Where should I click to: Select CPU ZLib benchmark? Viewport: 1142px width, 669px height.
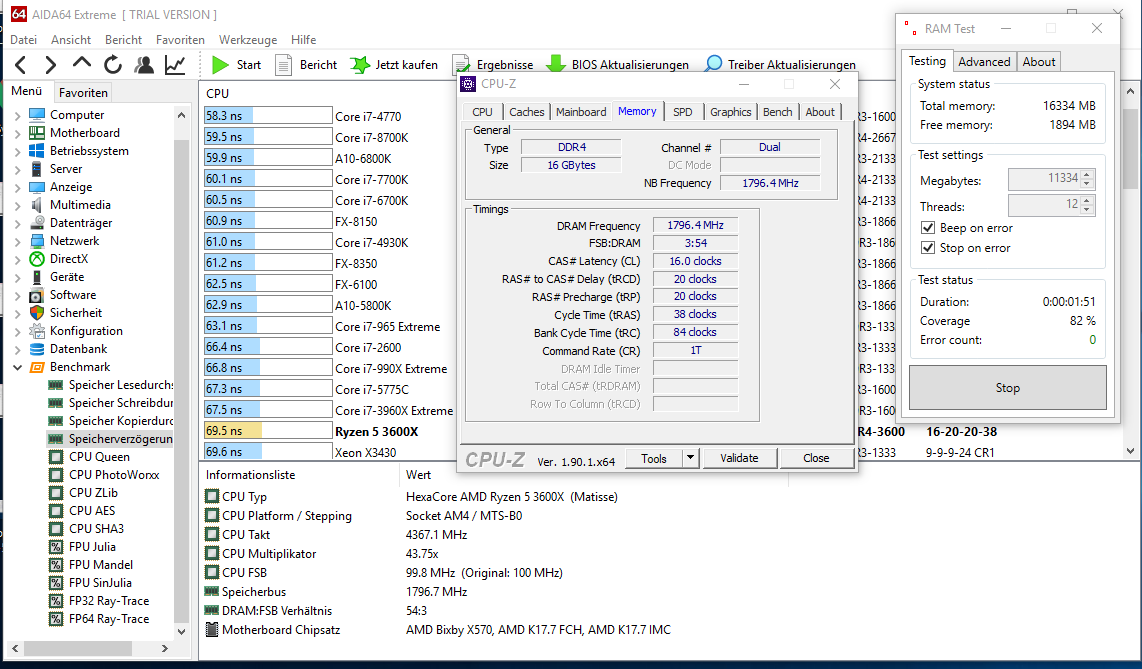point(93,492)
